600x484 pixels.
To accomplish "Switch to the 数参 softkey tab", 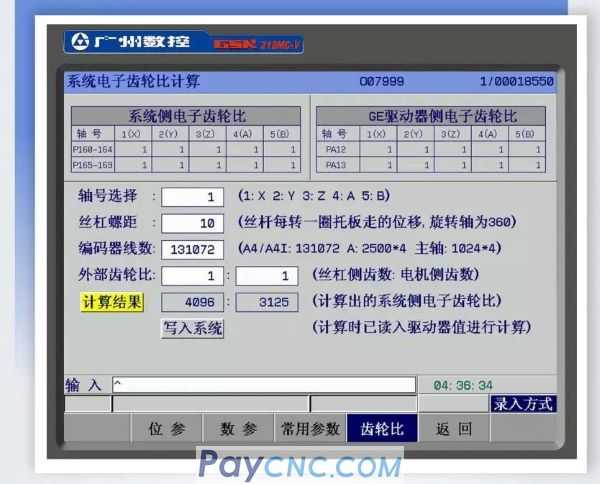I will 238,429.
